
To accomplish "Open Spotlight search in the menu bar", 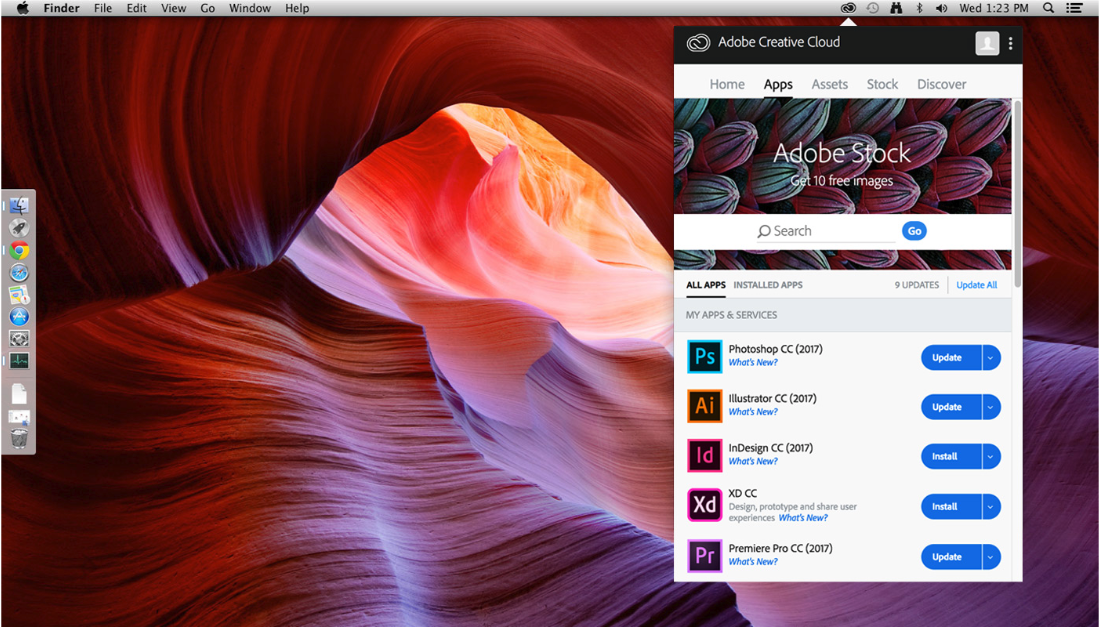I will click(1048, 8).
